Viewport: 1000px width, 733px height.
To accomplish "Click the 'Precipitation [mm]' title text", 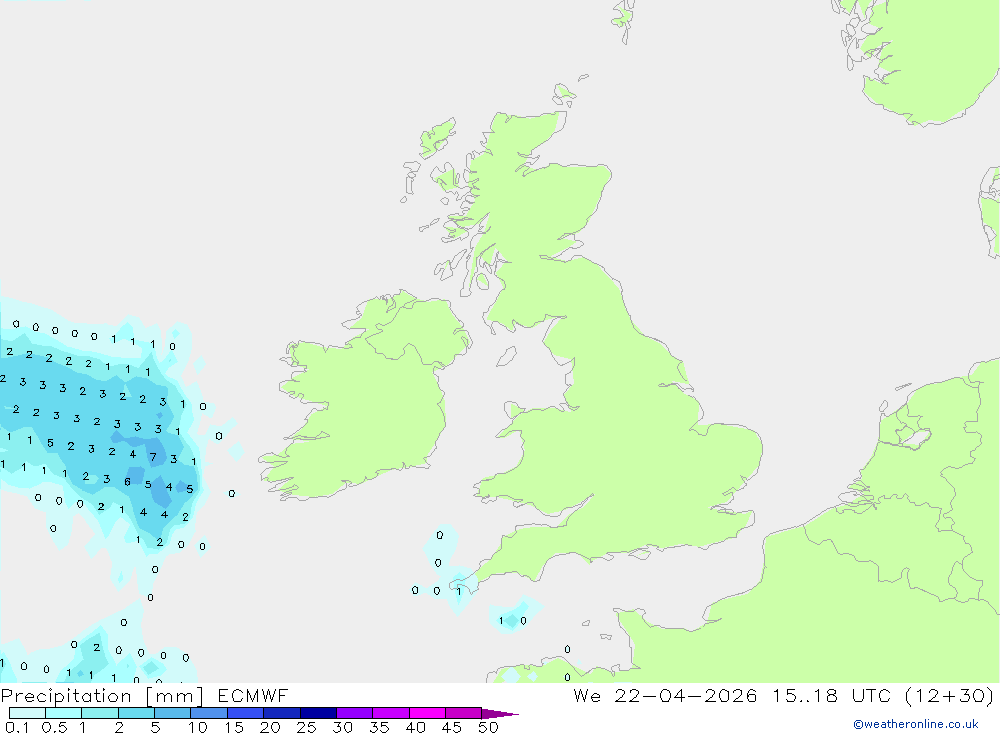I will coord(102,696).
